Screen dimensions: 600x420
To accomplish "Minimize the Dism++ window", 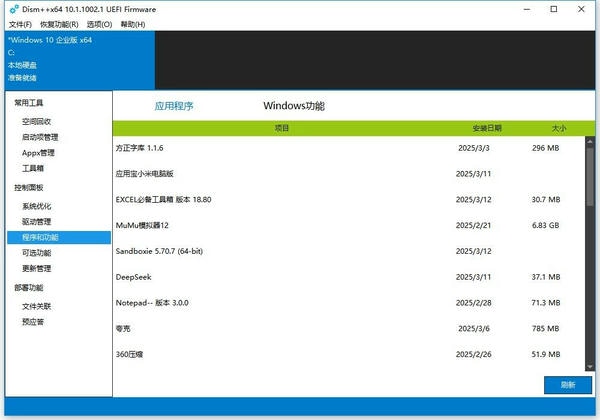I will [x=527, y=9].
